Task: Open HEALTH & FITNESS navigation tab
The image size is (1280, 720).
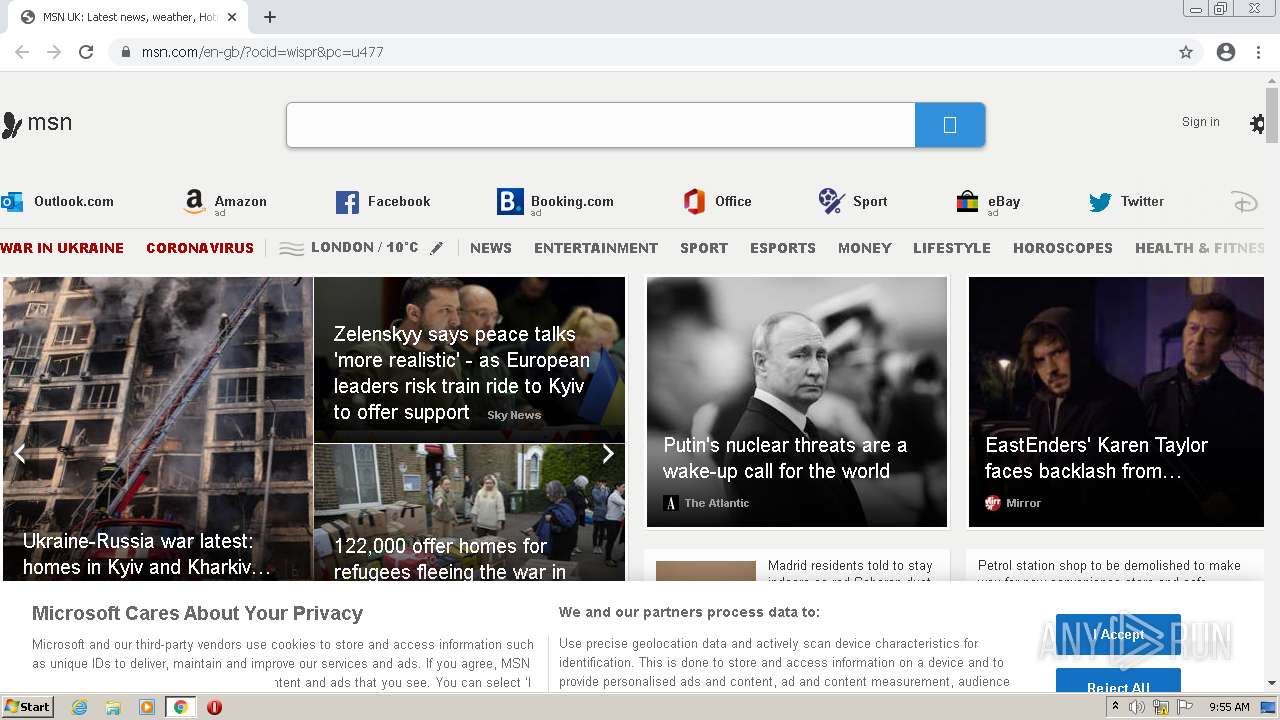Action: 1200,248
